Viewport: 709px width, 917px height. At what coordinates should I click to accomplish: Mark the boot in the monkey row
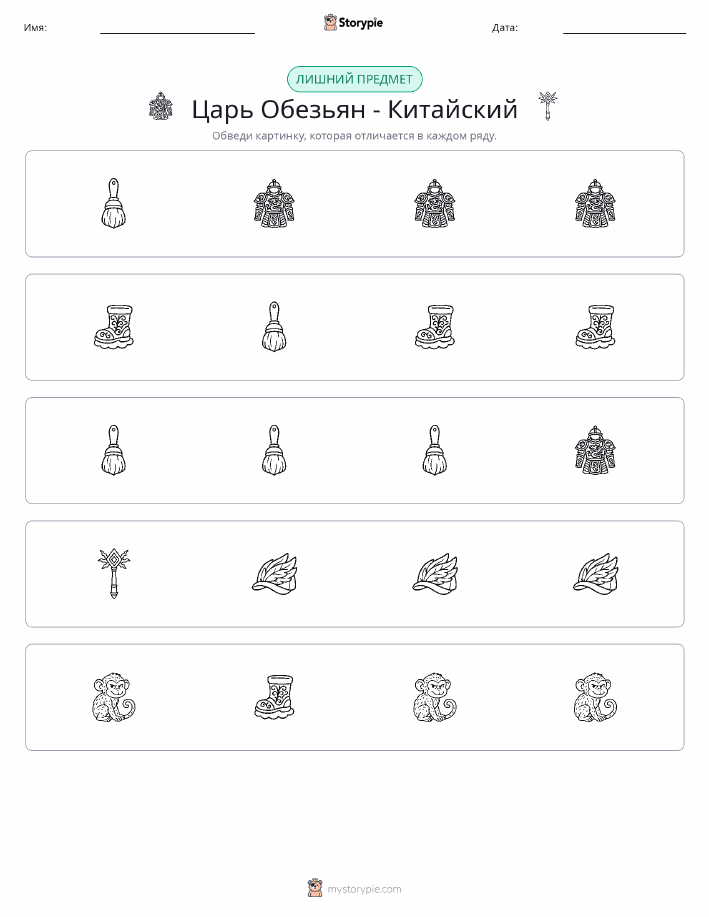274,697
